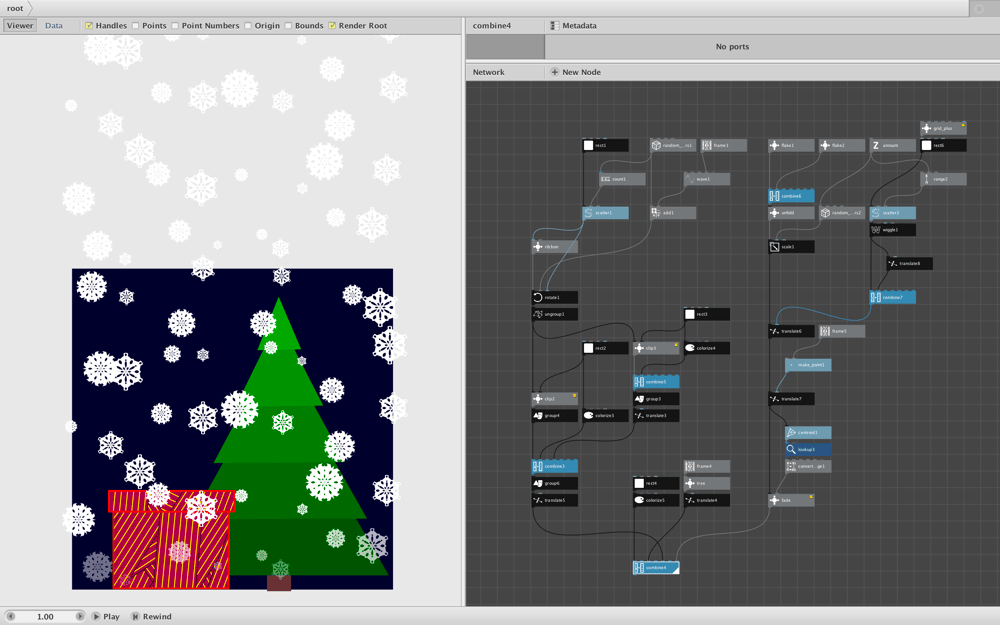Click the wave1 node
The width and height of the screenshot is (1000, 625).
pyautogui.click(x=707, y=179)
